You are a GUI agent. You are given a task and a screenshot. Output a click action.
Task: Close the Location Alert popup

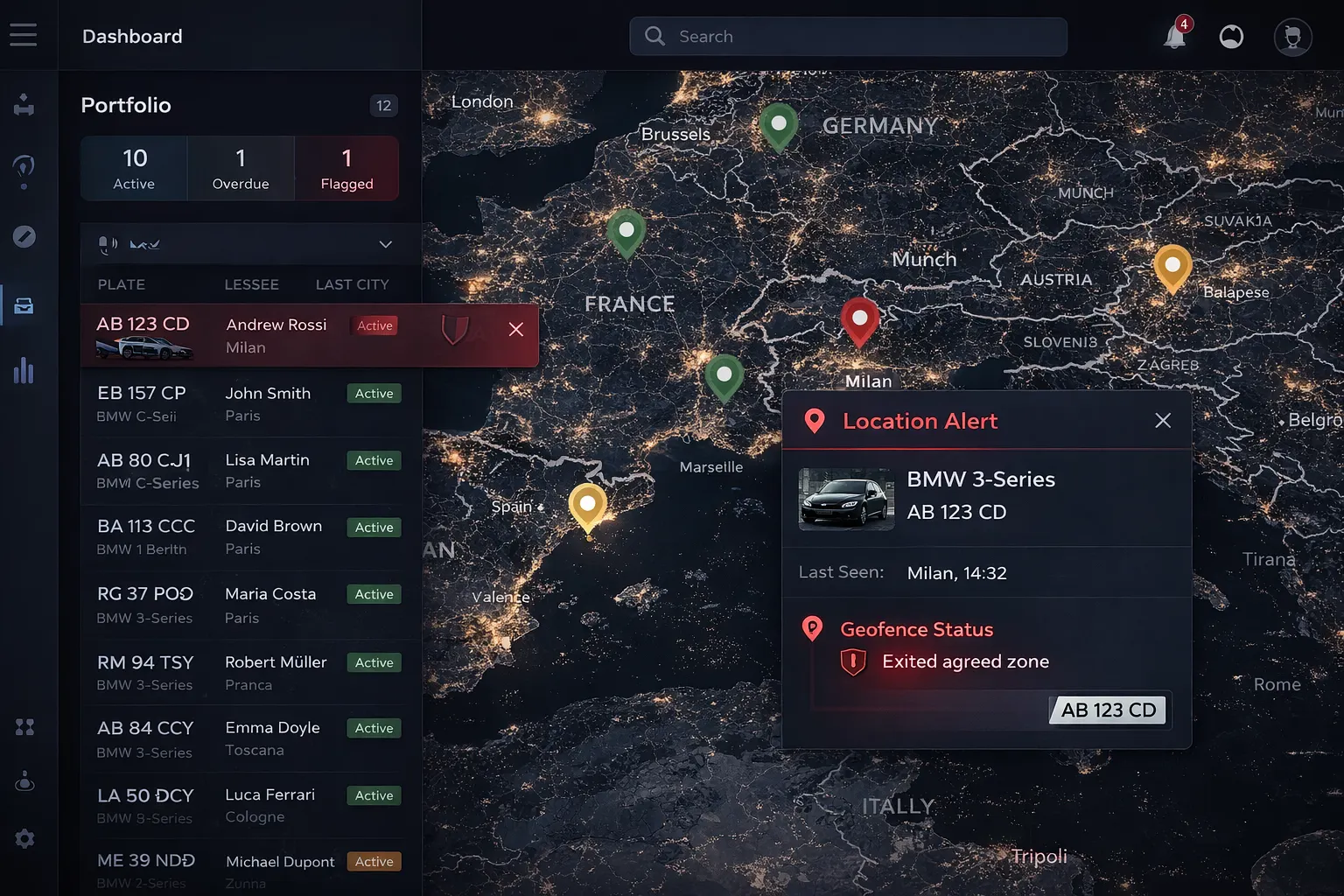click(x=1162, y=421)
